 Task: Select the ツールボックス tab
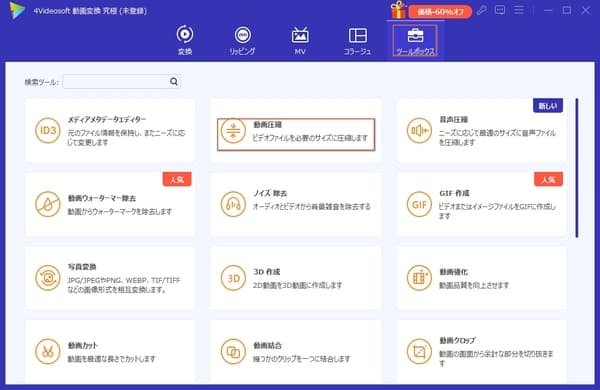click(x=415, y=40)
